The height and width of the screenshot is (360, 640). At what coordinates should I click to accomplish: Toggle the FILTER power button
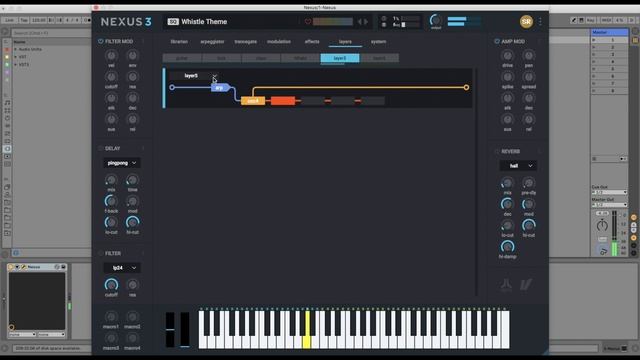pyautogui.click(x=100, y=253)
